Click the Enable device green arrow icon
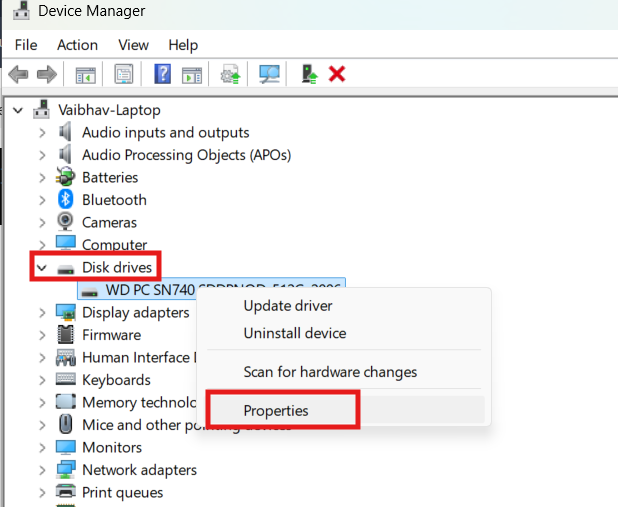 [310, 75]
